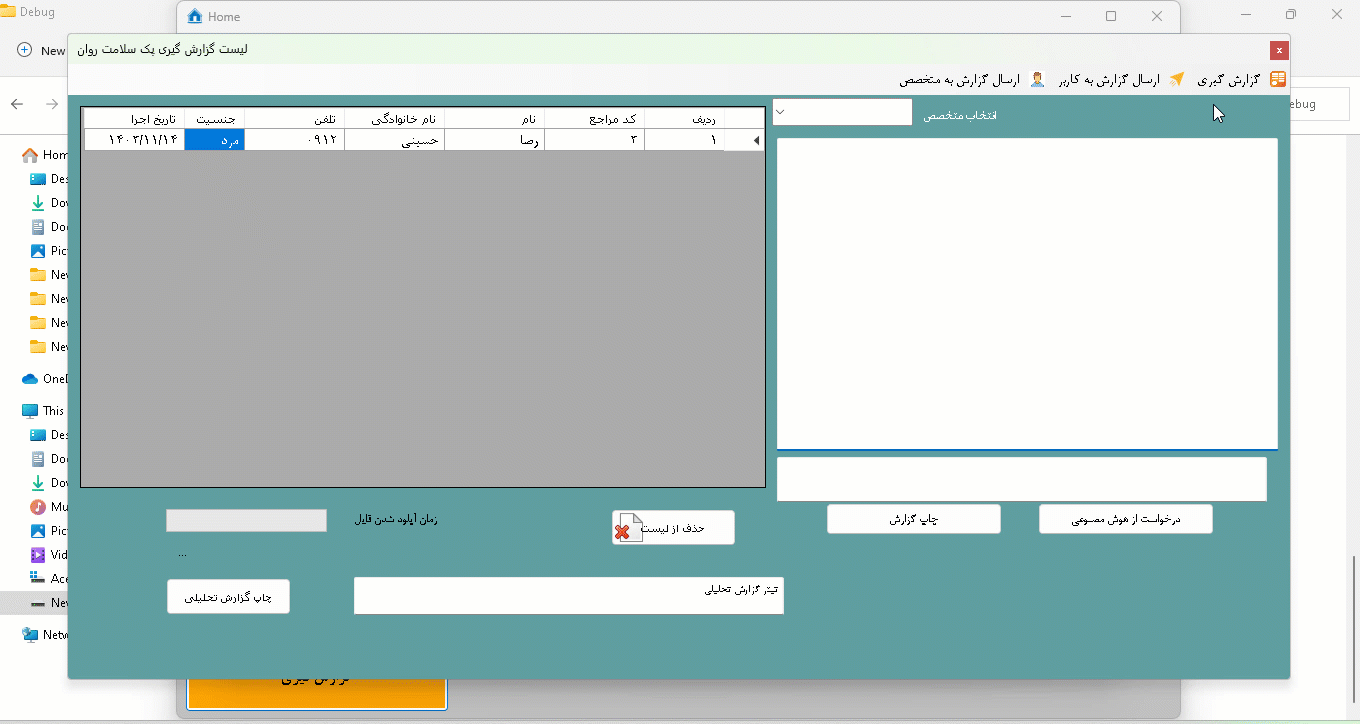Click the paper plane ارسال گزارش به کاربر icon
1360x724 pixels.
(x=1177, y=79)
